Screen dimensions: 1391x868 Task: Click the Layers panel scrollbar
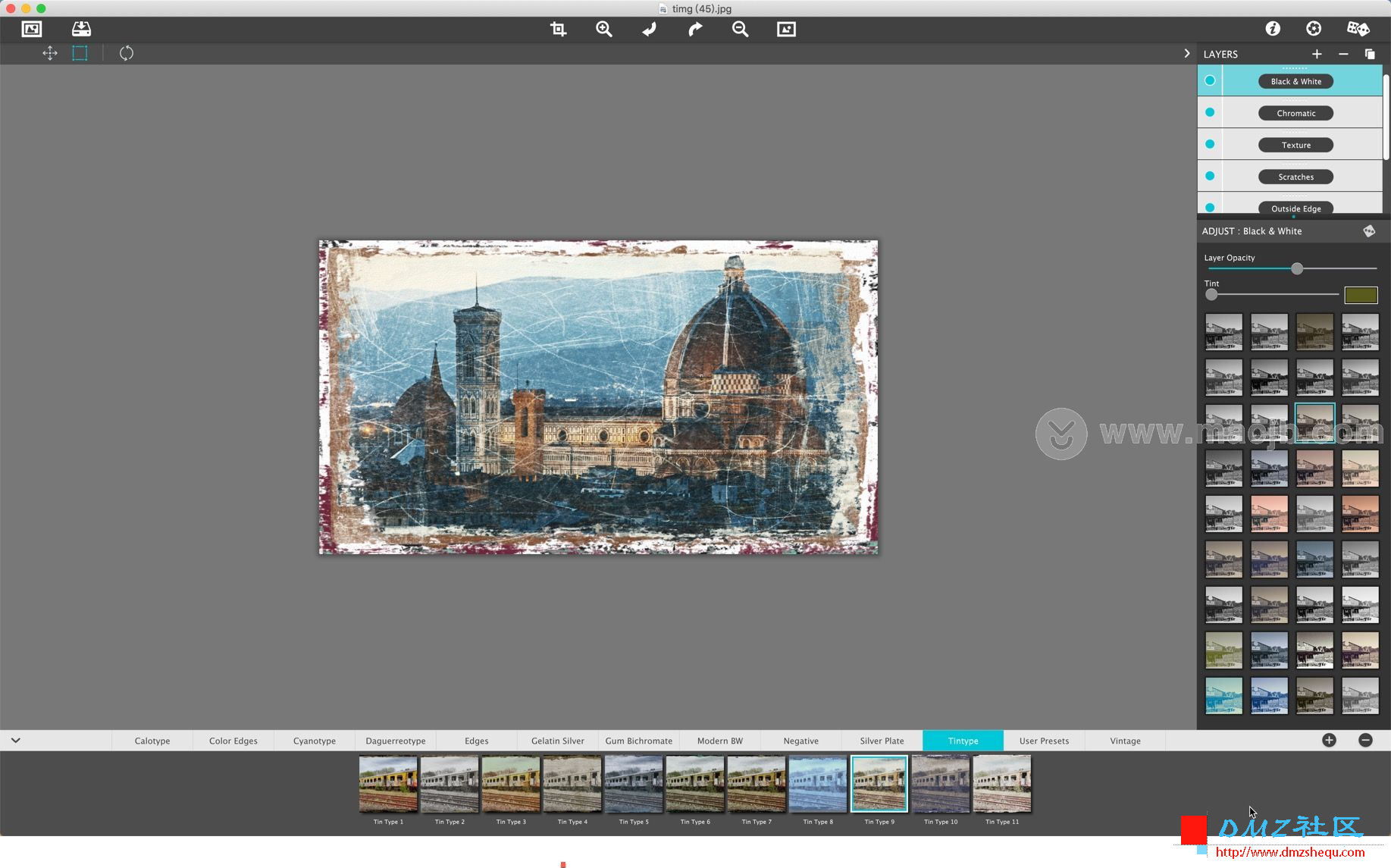1386,116
